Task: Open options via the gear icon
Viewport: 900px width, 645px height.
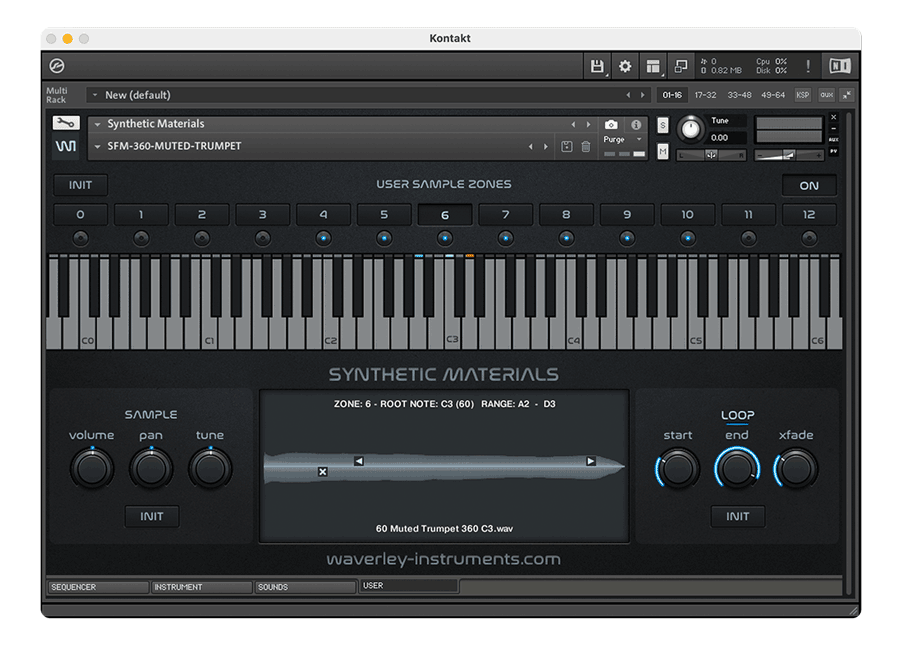Action: click(624, 67)
